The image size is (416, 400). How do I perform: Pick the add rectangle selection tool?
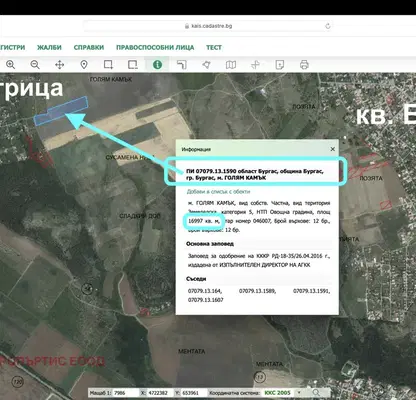tap(108, 64)
